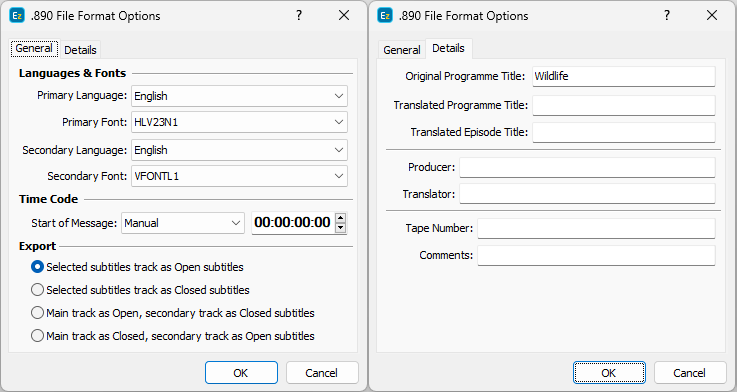Screen dimensions: 737x392
Task: Decrease the time code with down spinner arrow
Action: 341,228
